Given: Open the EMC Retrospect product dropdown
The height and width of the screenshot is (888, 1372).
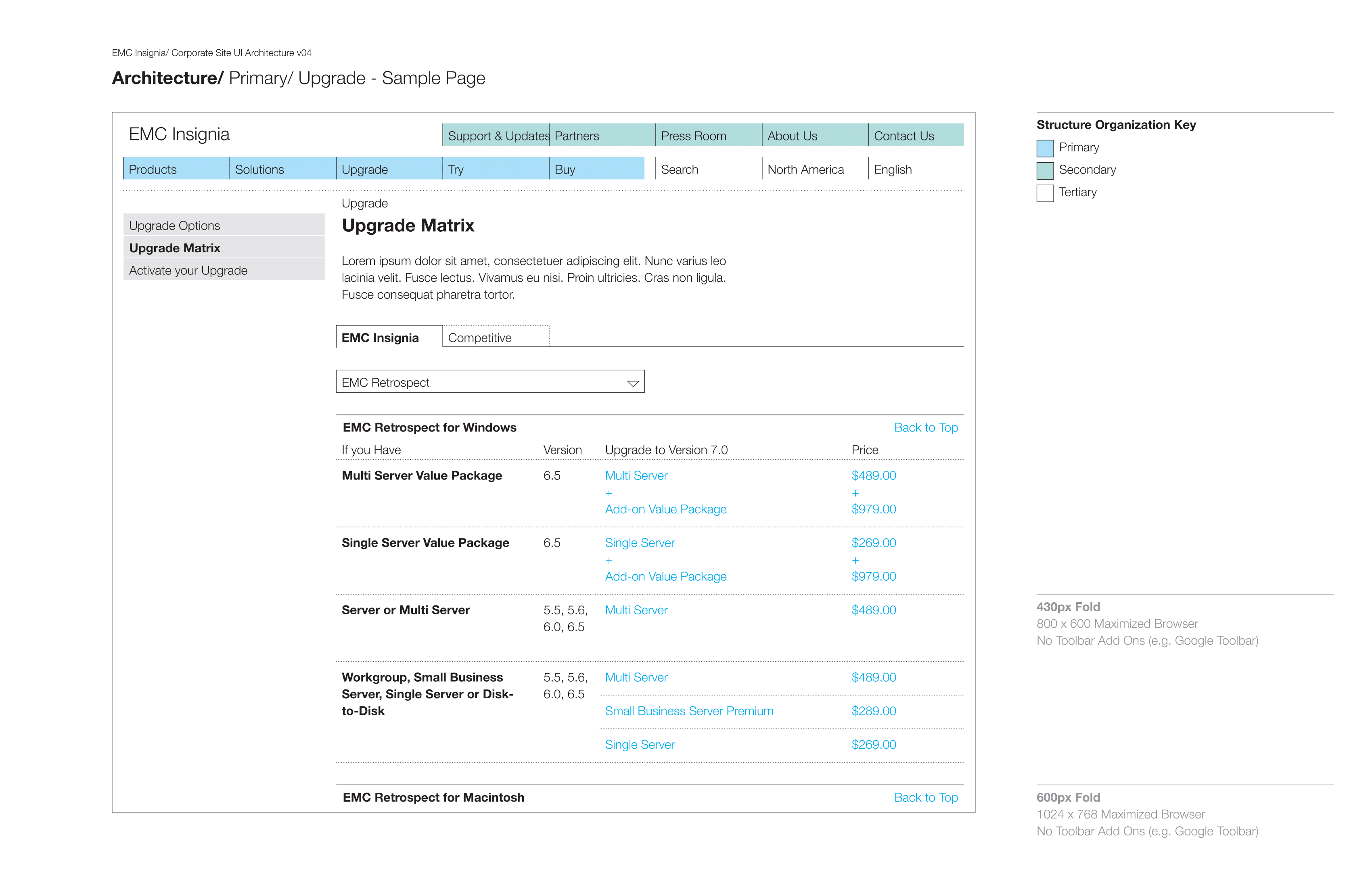Looking at the screenshot, I should tap(490, 382).
